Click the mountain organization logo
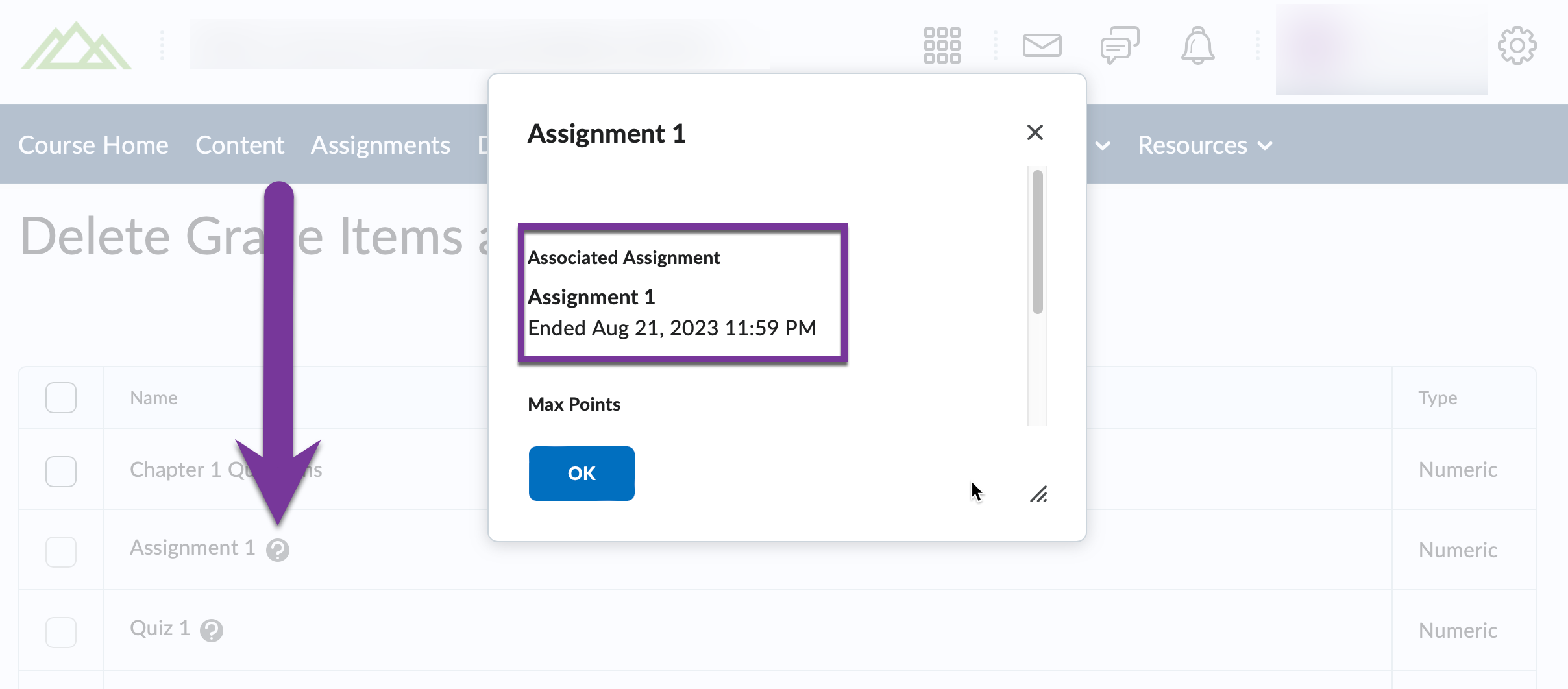The height and width of the screenshot is (689, 1568). click(x=76, y=47)
